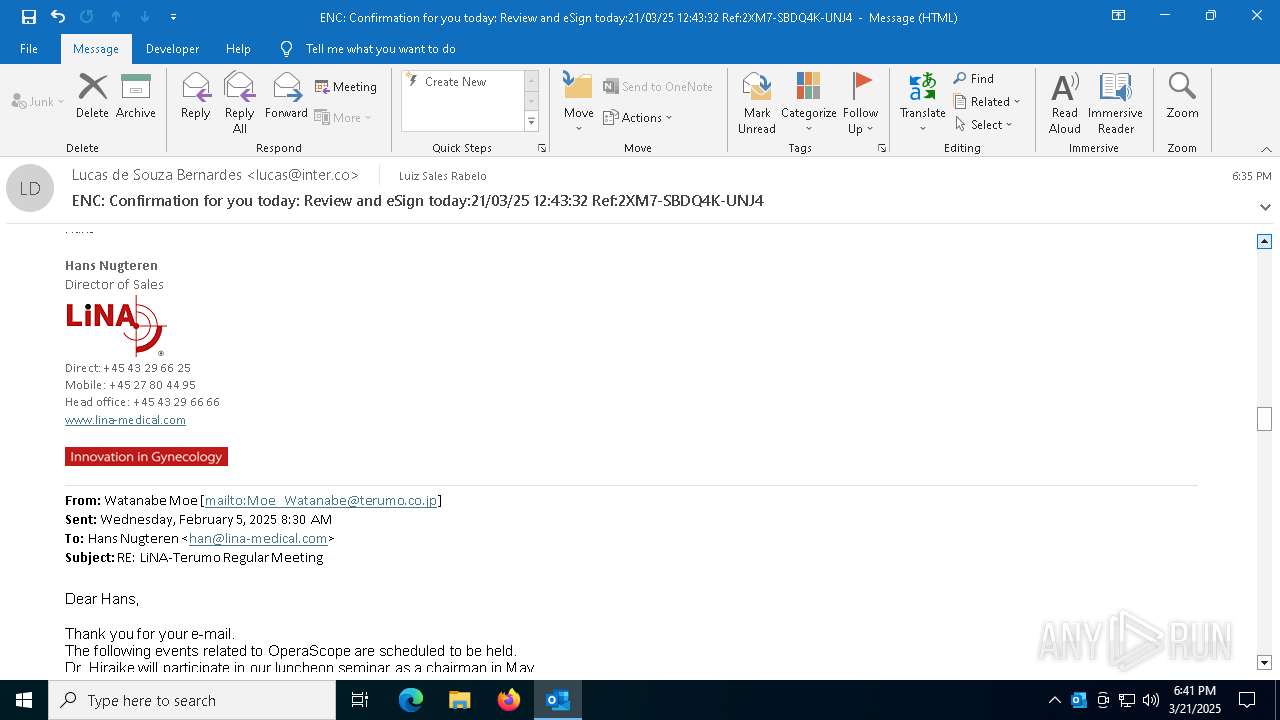The height and width of the screenshot is (720, 1280).
Task: Open the Windows Start menu
Action: [24, 700]
